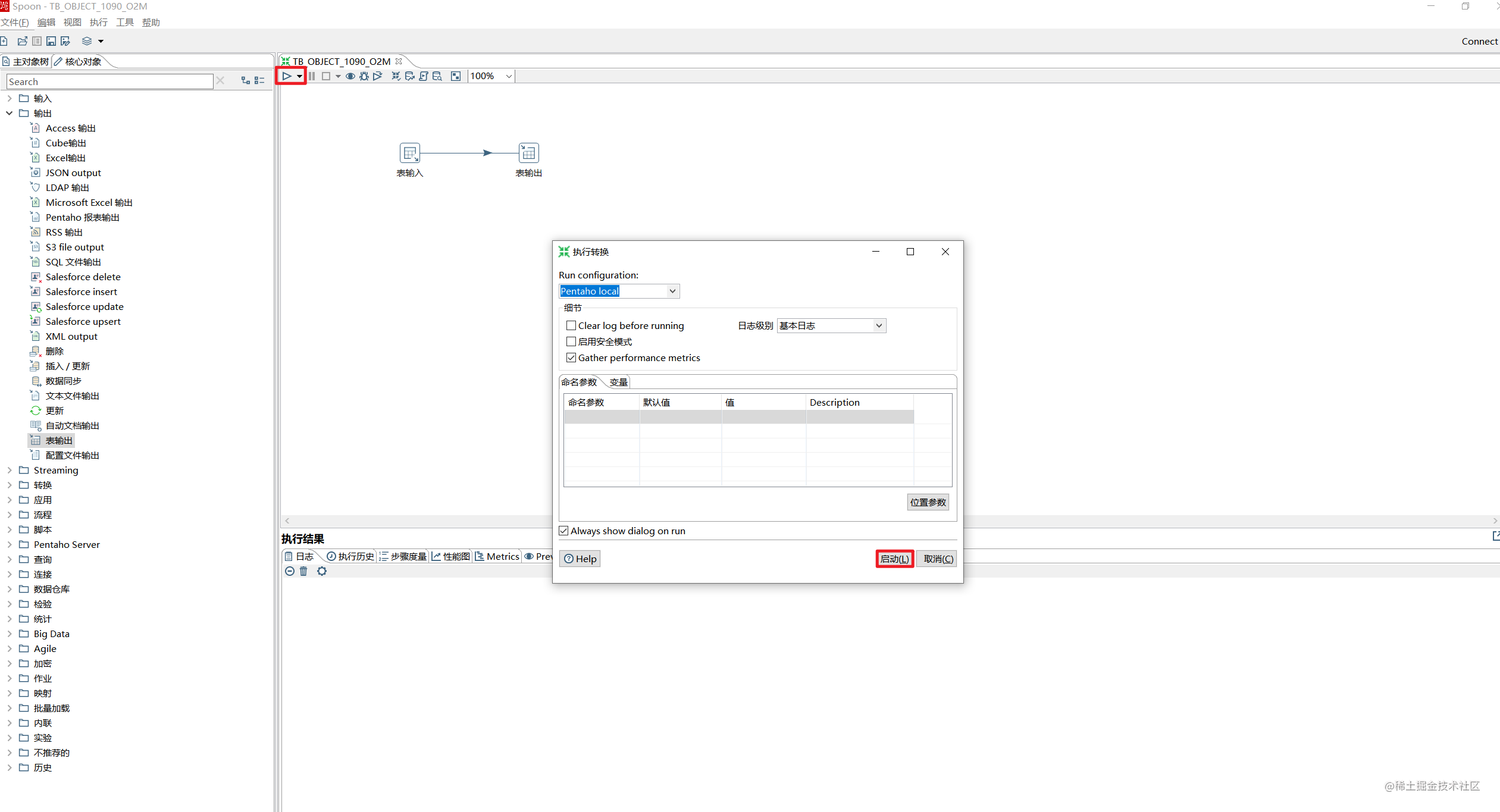Open the 执行 menu in menu bar
This screenshot has width=1500, height=812.
[98, 23]
